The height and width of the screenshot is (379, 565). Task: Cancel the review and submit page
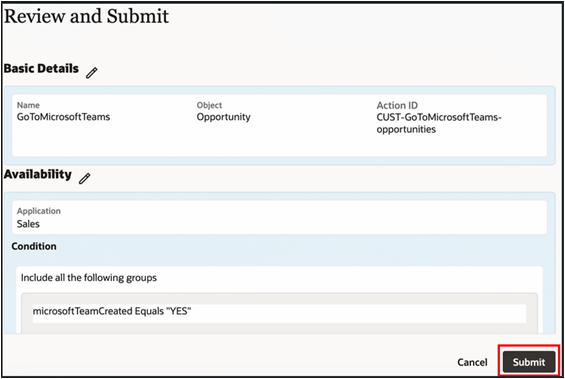472,362
